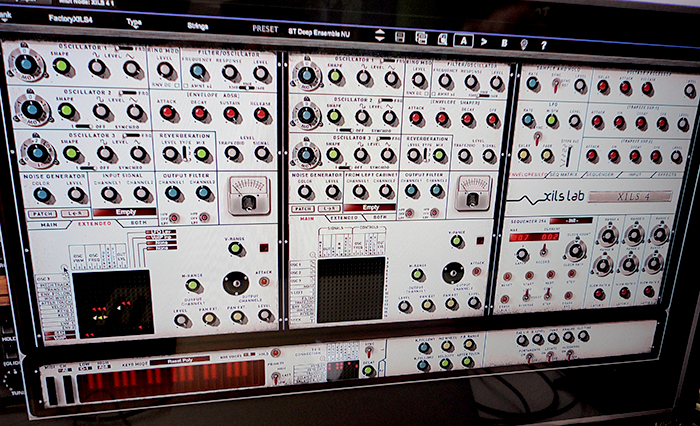Select the A preset comparison slot

pyautogui.click(x=463, y=41)
